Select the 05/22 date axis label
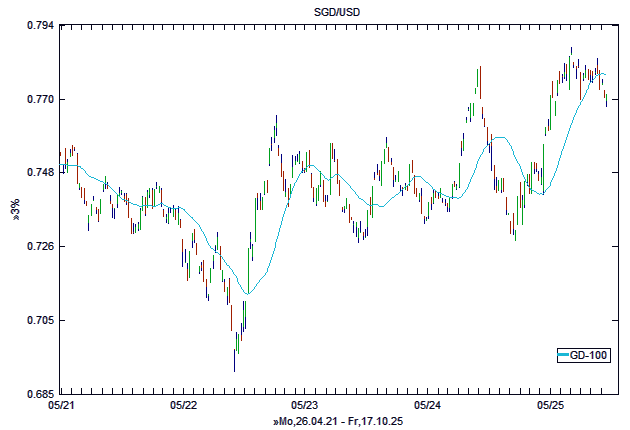630x430 pixels. coord(184,406)
